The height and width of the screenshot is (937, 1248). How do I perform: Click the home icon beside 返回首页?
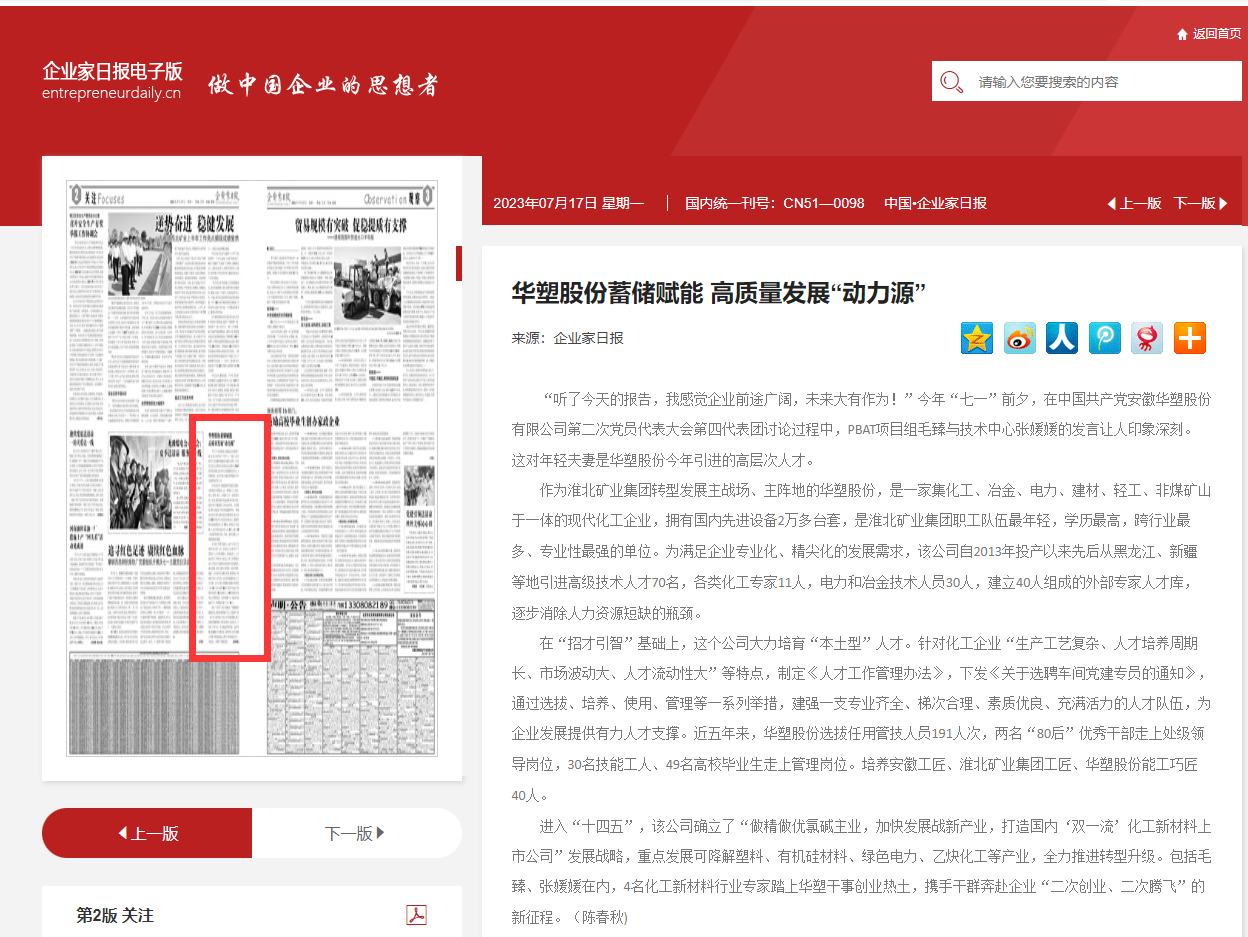pos(1182,34)
